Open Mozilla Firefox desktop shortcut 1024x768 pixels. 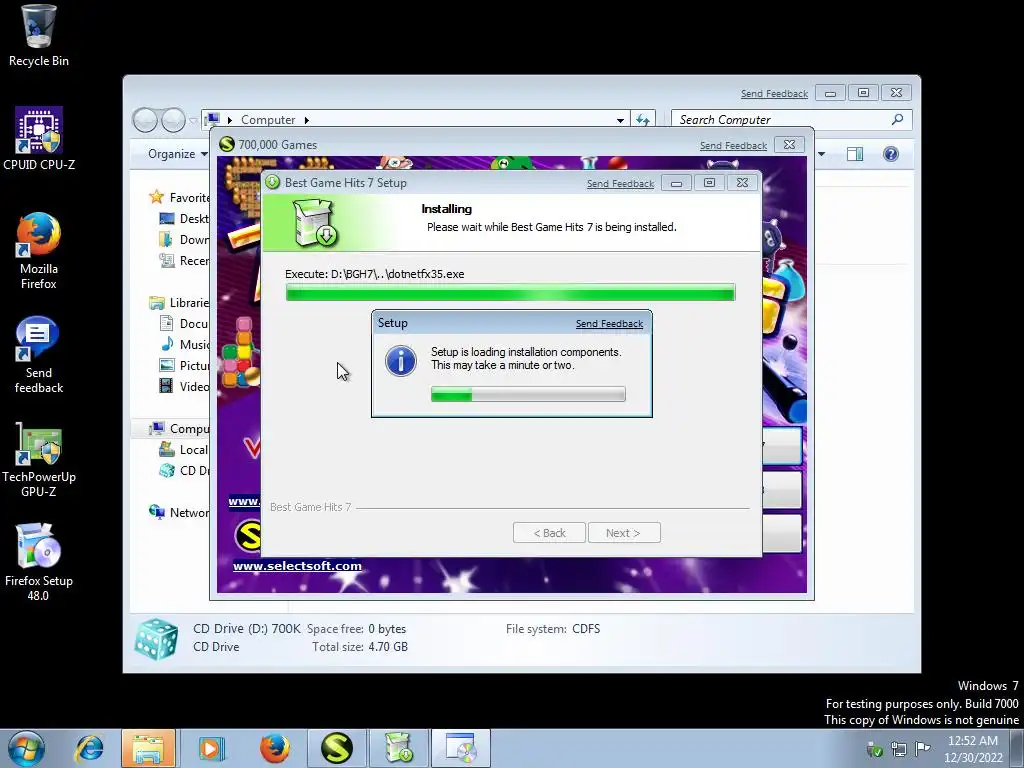(39, 250)
